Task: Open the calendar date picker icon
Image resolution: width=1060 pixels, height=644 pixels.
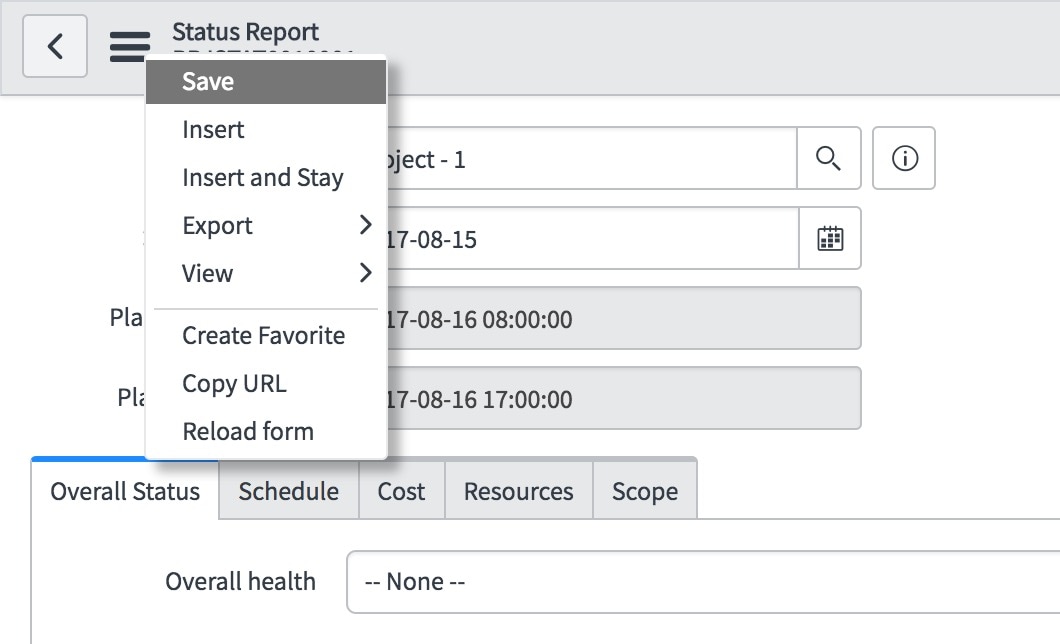Action: tap(830, 239)
